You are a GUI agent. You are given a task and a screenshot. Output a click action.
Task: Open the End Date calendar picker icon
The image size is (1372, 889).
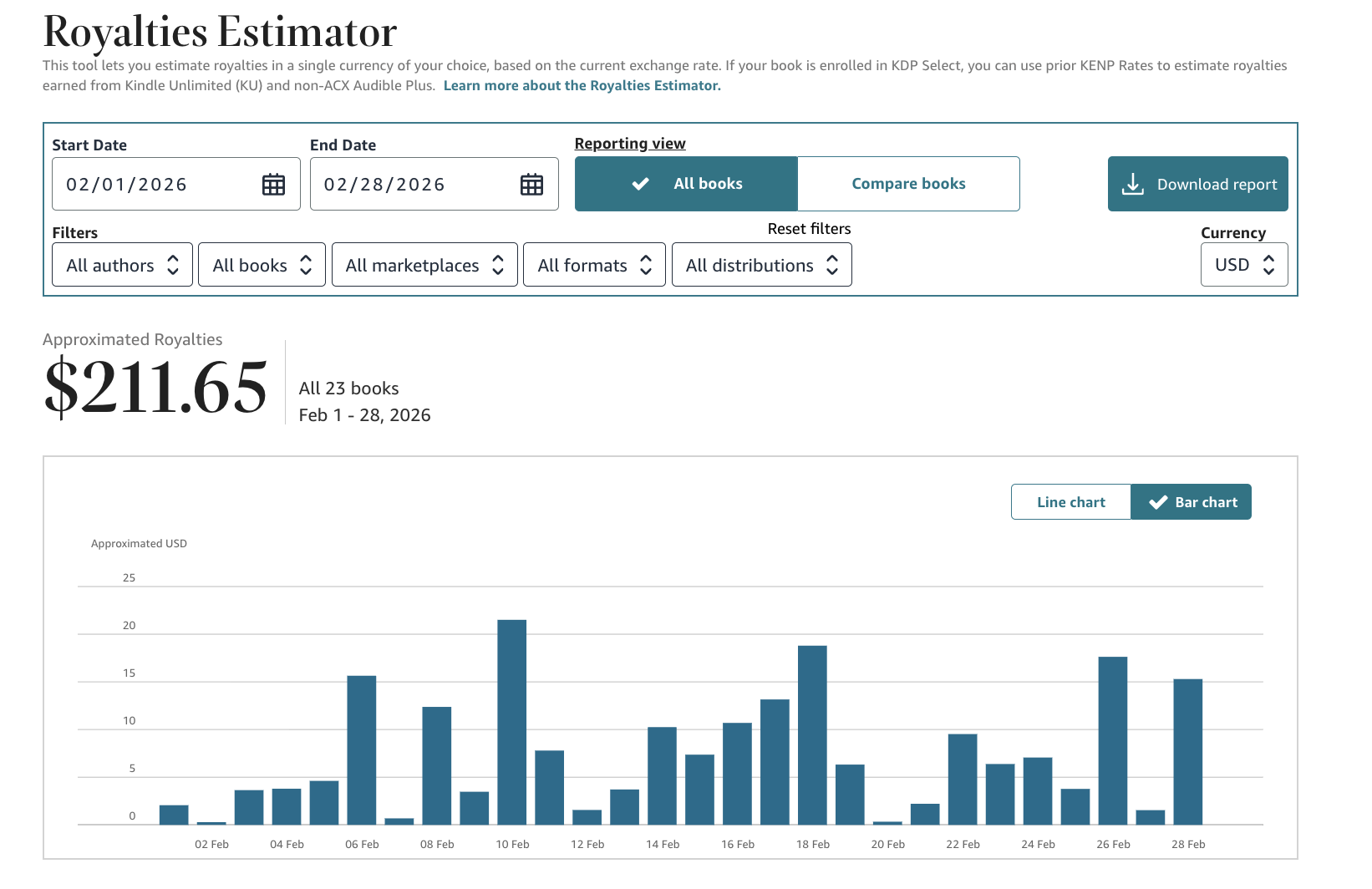coord(531,185)
